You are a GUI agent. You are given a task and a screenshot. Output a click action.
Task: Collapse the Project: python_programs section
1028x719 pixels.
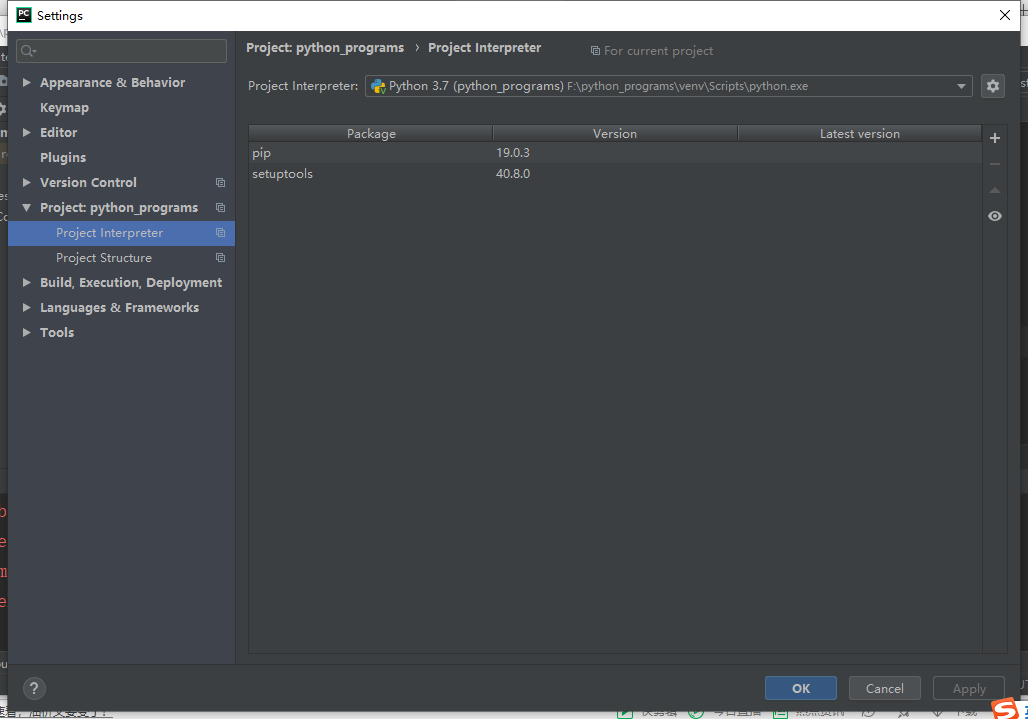[x=26, y=207]
